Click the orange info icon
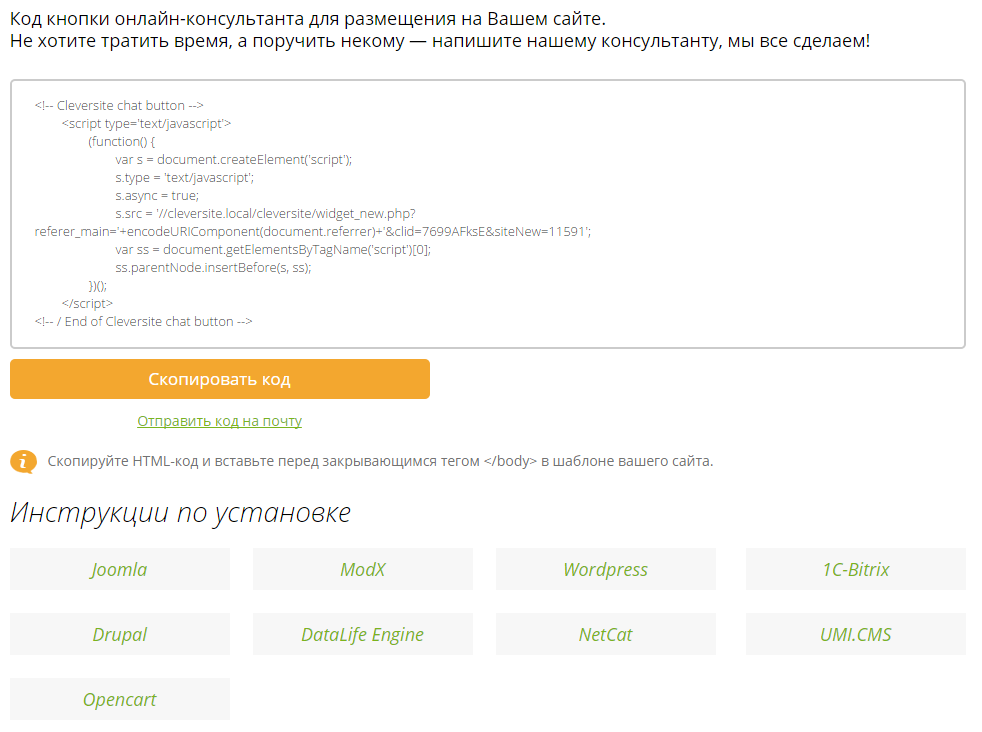 23,461
